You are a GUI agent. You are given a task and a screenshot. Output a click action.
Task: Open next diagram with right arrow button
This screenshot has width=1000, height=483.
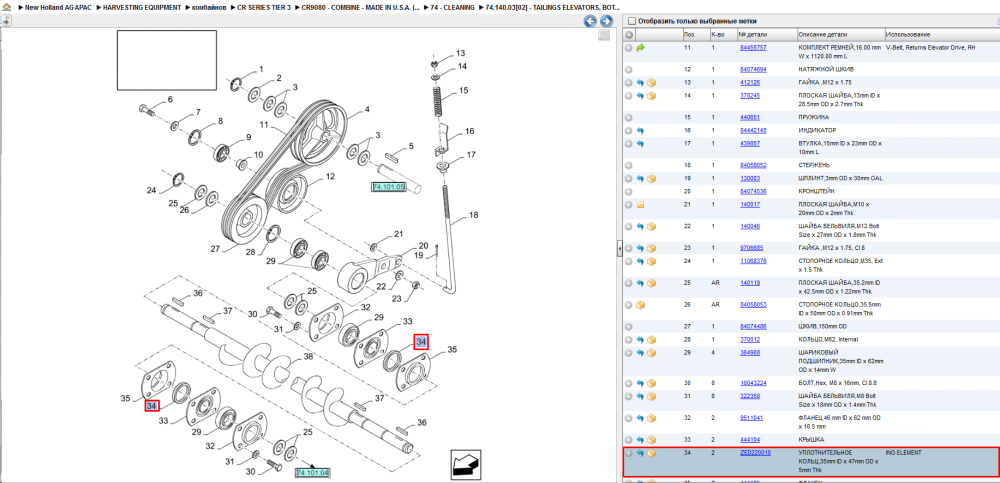point(606,21)
